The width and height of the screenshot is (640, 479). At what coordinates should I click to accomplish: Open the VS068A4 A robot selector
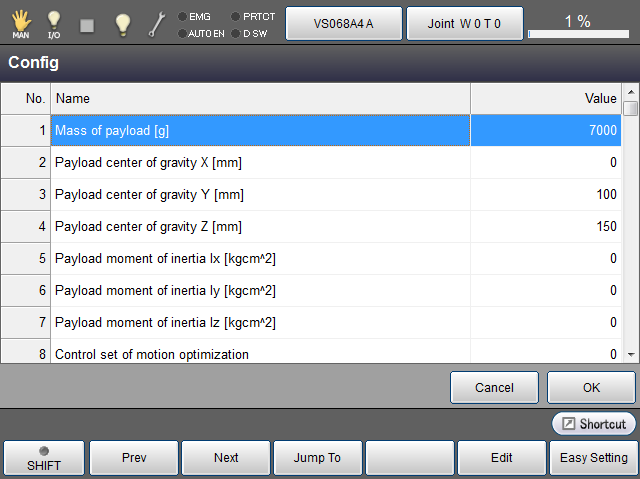point(343,23)
